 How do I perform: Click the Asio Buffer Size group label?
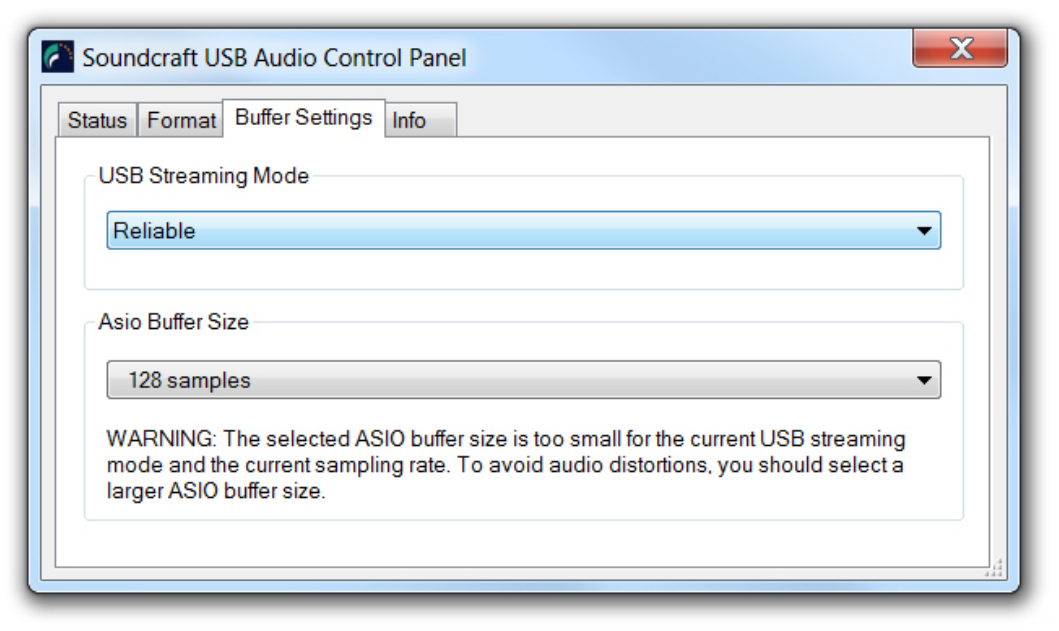click(174, 322)
